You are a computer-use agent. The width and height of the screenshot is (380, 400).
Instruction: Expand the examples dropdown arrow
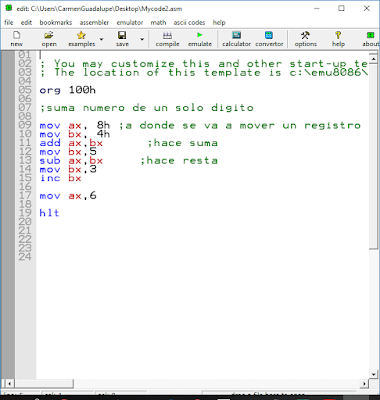pos(101,39)
